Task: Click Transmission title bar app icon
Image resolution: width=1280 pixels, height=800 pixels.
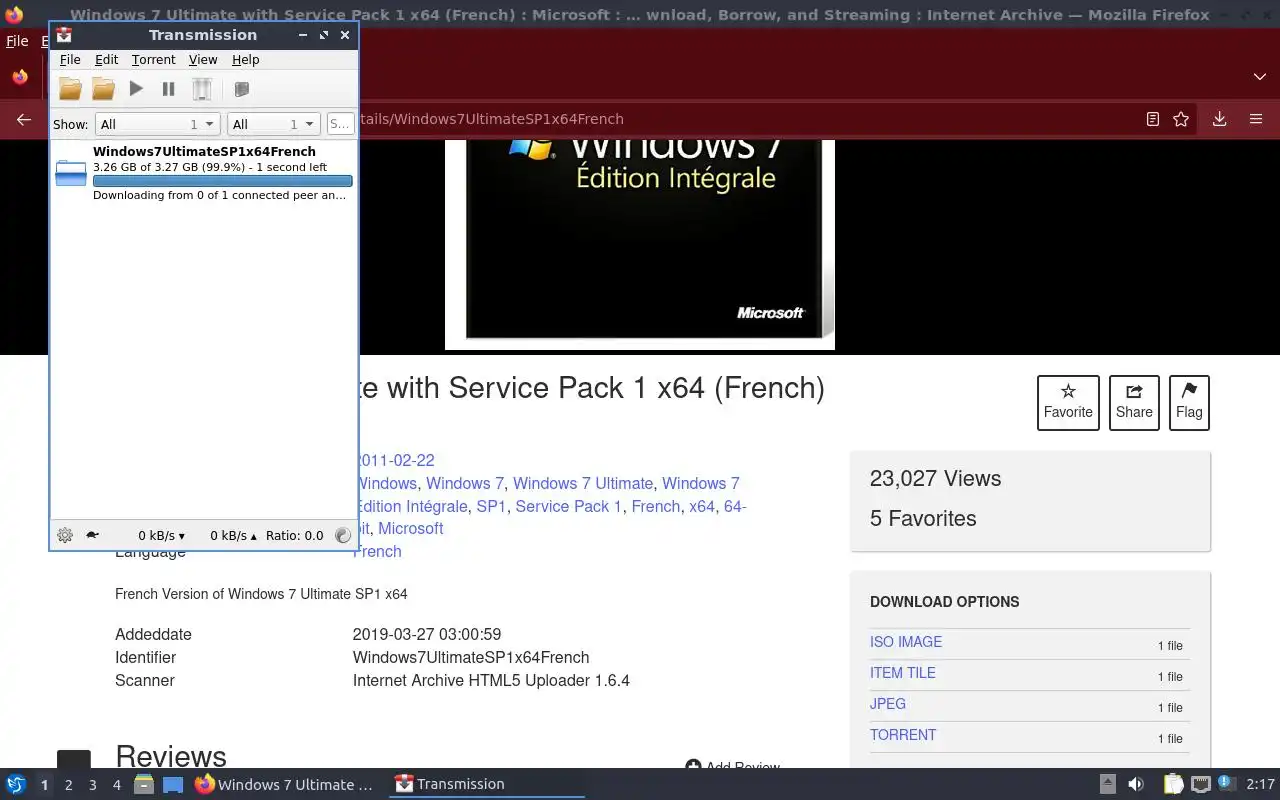Action: click(x=64, y=35)
